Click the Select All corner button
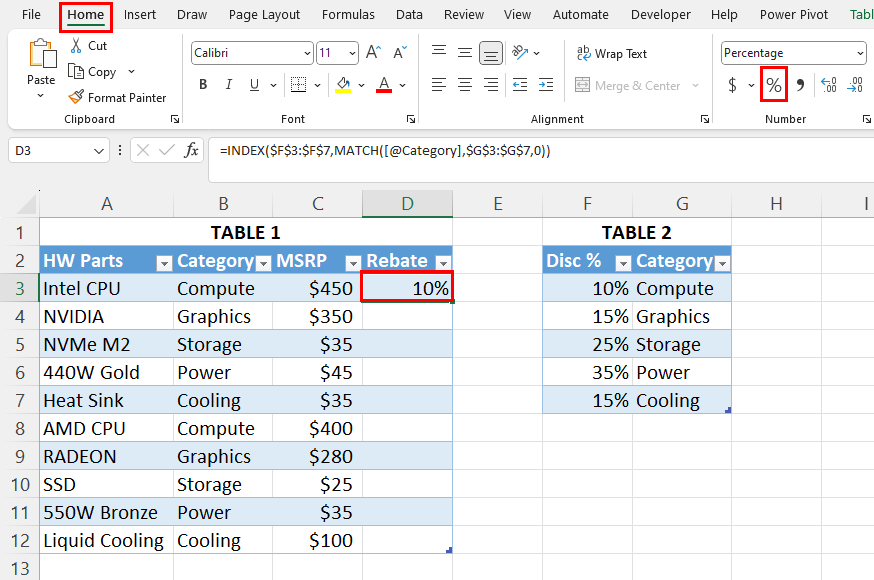 tap(25, 204)
